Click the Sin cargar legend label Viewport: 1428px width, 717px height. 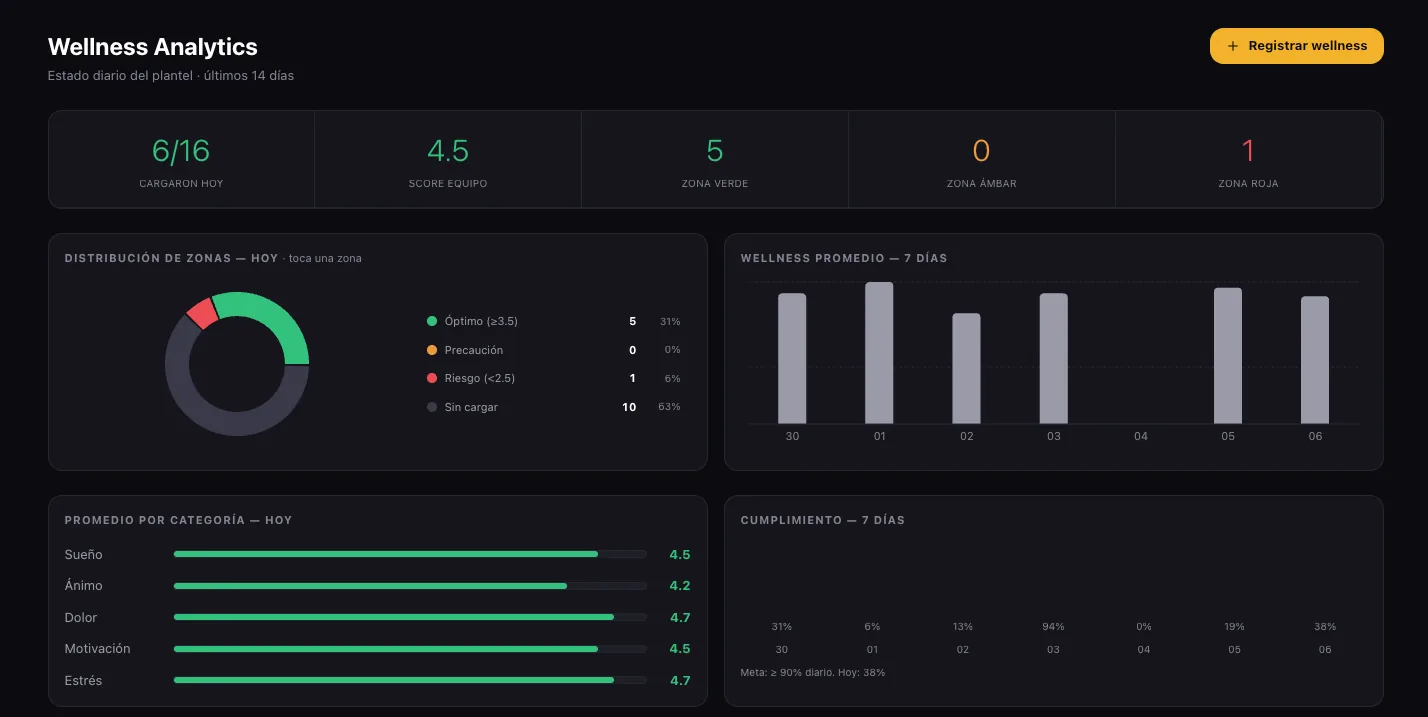tap(471, 407)
